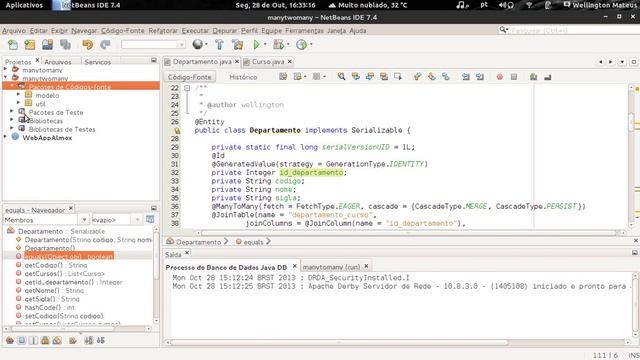Toggle Show Static Members filter in Navigator
The width and height of the screenshot is (640, 360).
tap(33, 340)
